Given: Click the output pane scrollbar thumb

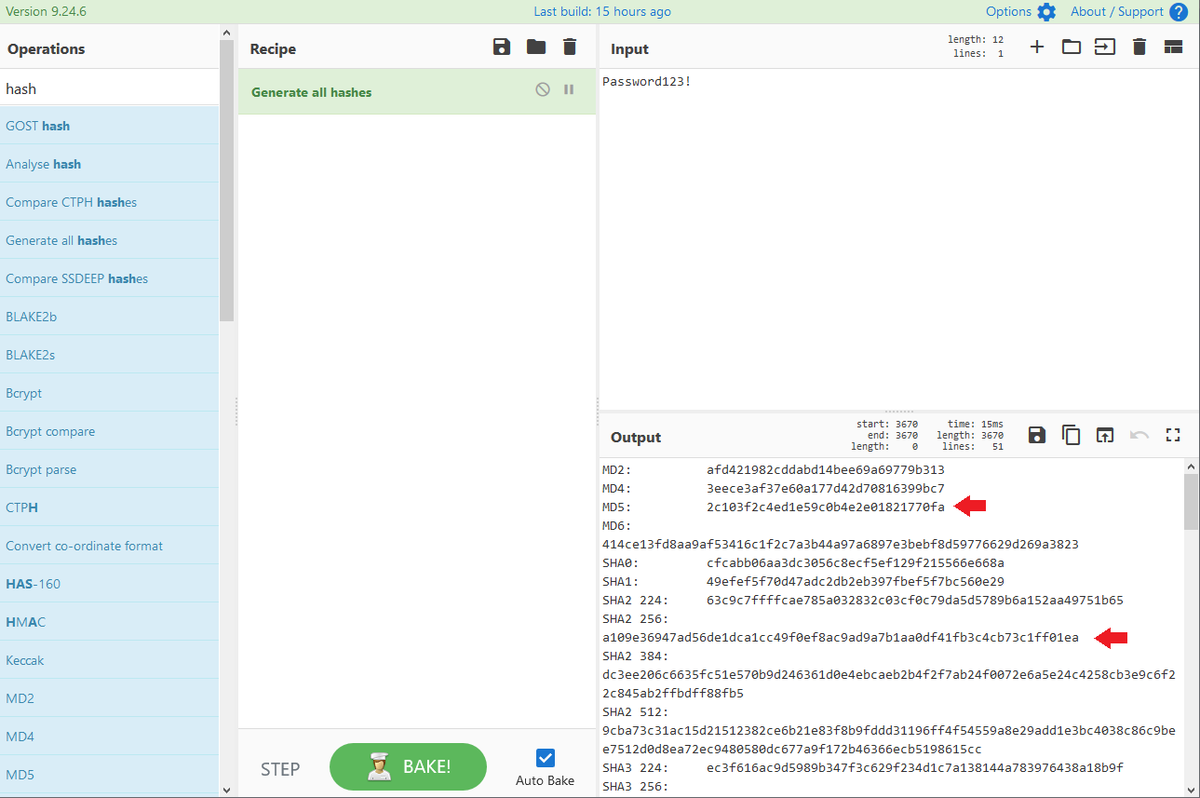Looking at the screenshot, I should coord(1191,502).
